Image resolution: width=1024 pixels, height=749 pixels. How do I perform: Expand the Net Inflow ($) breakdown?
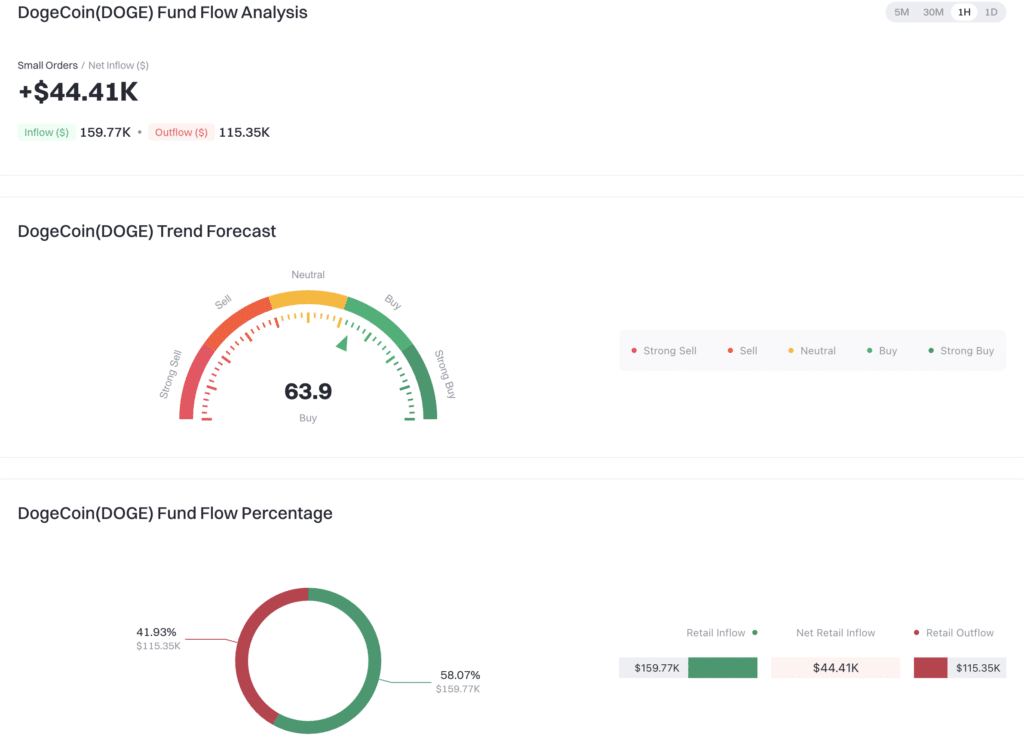pos(118,65)
